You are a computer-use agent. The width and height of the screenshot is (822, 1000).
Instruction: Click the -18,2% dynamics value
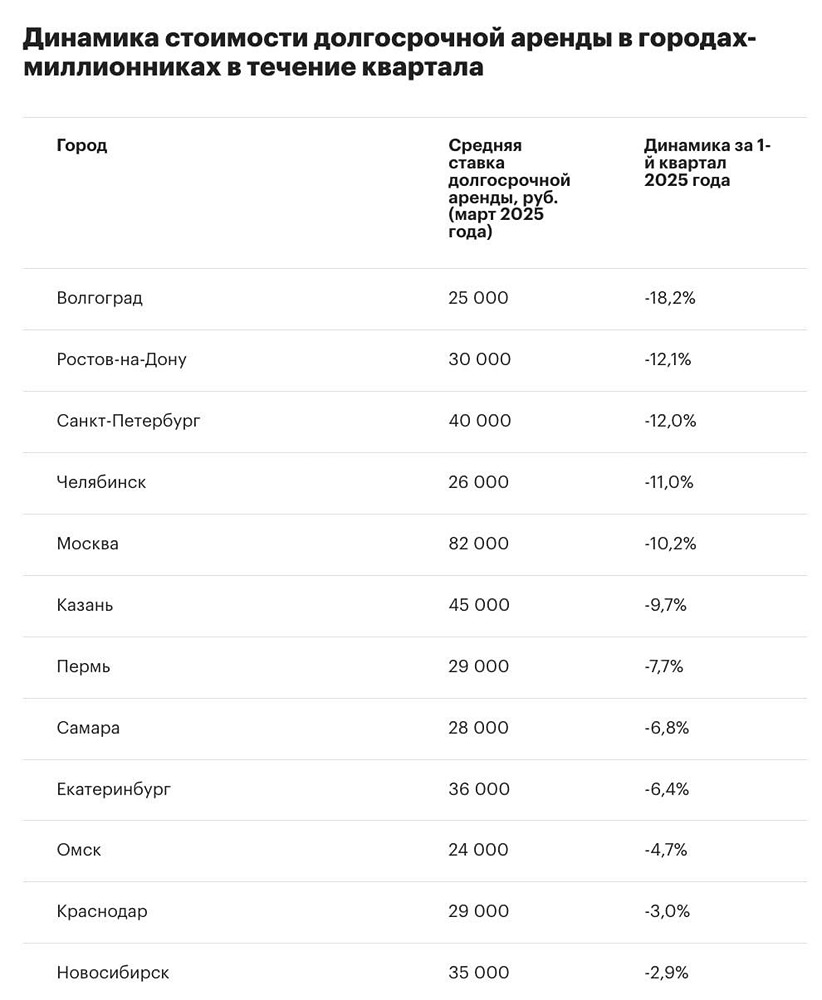click(x=670, y=298)
